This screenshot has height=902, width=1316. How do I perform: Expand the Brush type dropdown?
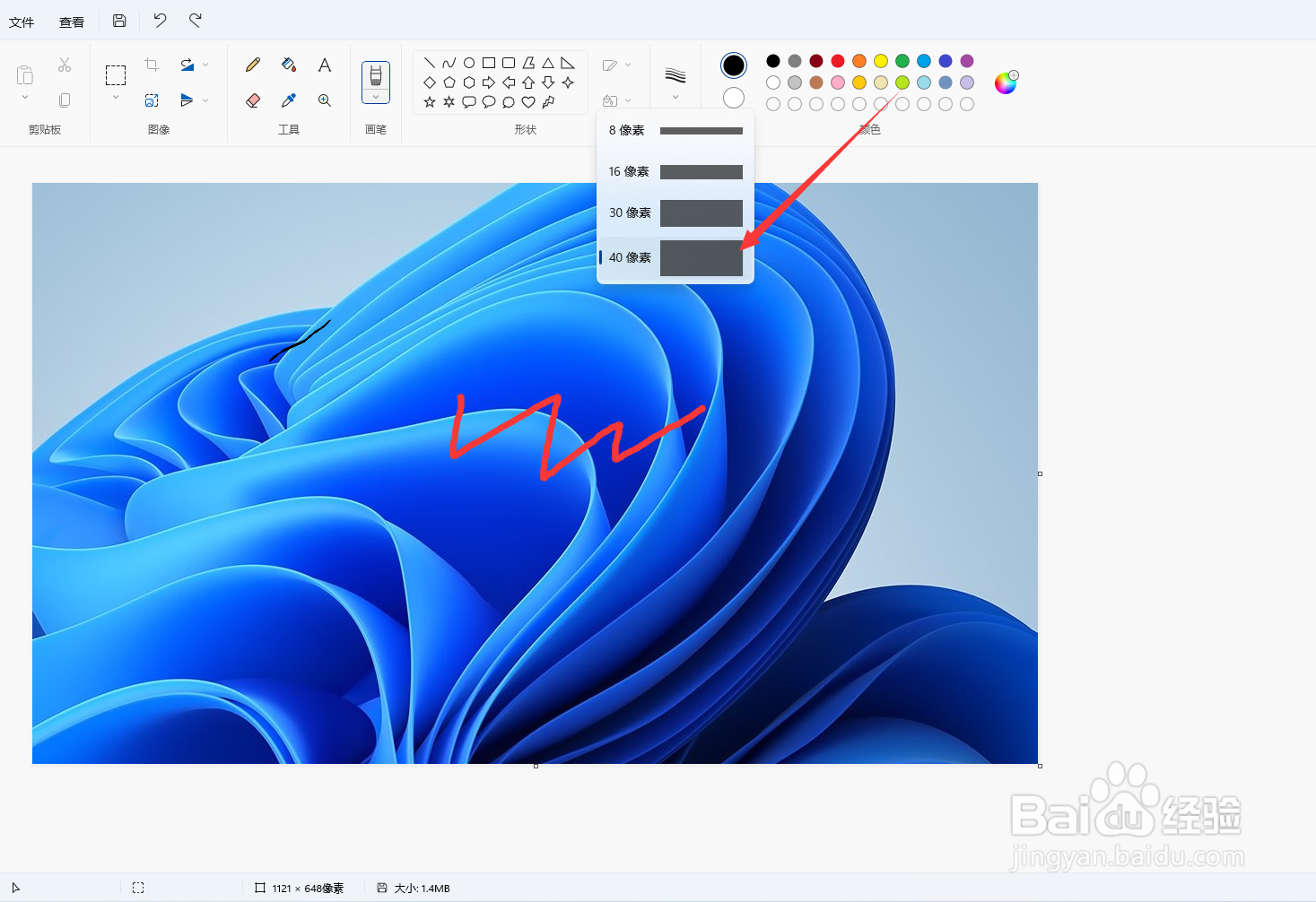[x=376, y=97]
